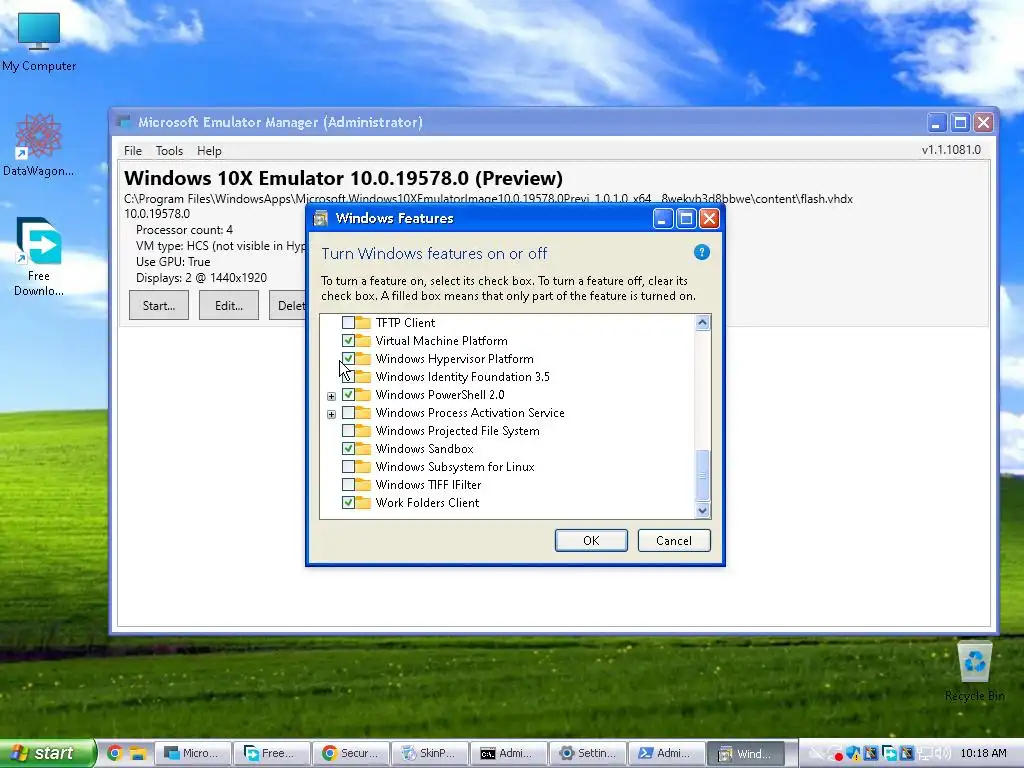This screenshot has width=1024, height=768.
Task: Enable Windows Projected File System checkbox
Action: tap(348, 430)
